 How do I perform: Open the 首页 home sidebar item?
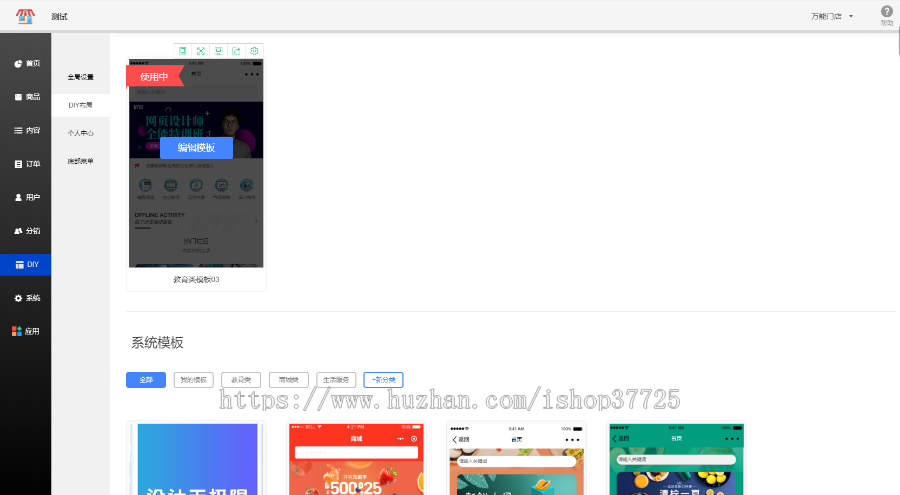(x=26, y=63)
